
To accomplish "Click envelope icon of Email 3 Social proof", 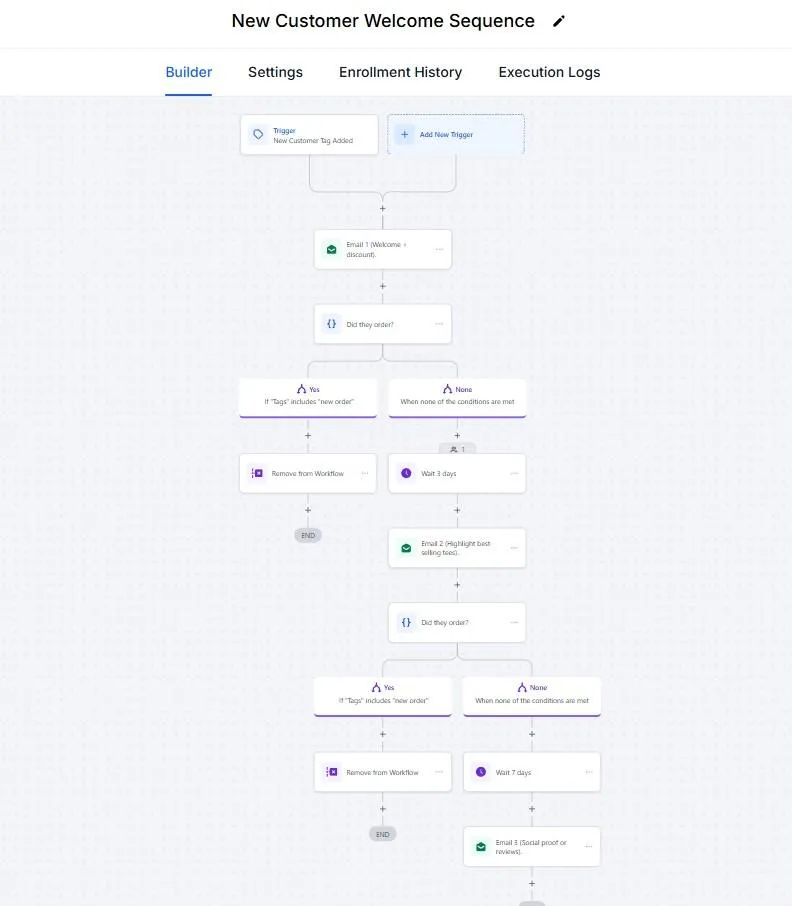I will click(481, 846).
